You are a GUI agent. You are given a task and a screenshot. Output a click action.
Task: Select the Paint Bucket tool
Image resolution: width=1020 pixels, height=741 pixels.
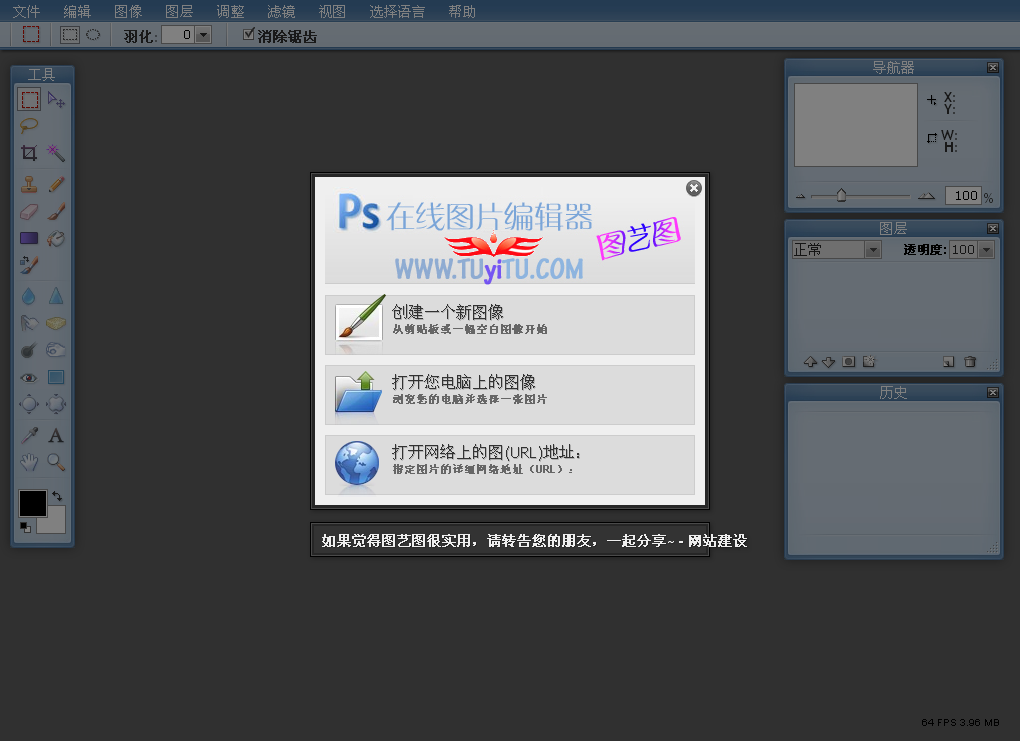click(x=56, y=239)
